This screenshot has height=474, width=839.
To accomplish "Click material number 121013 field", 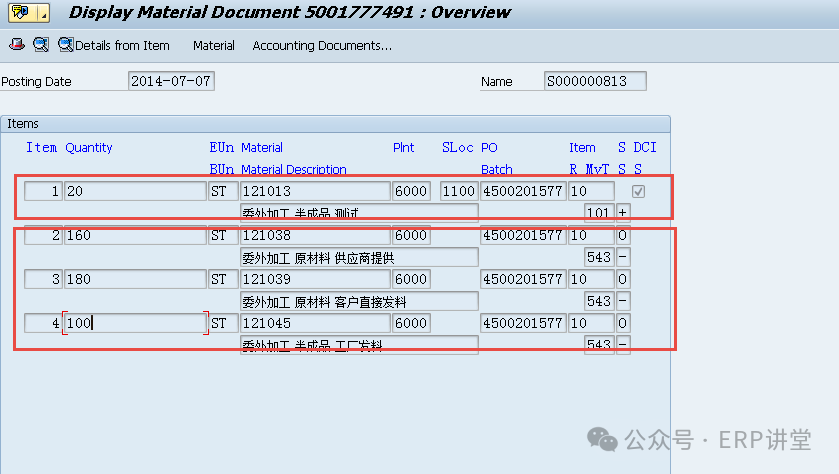I will point(314,191).
